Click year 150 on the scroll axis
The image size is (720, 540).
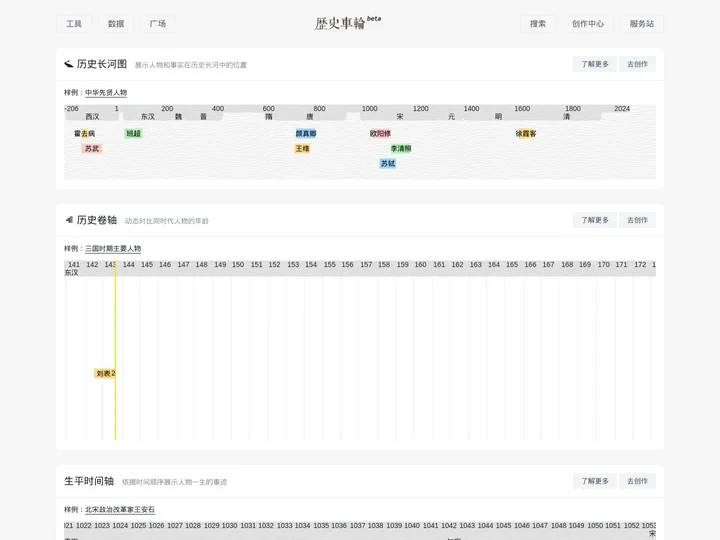(238, 264)
